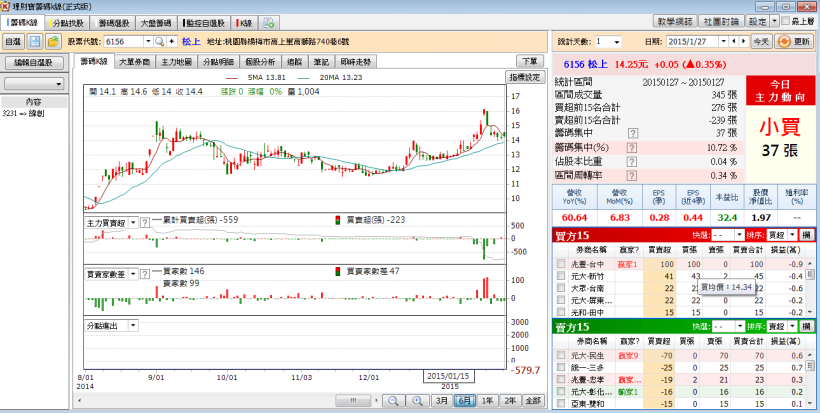This screenshot has width=820, height=413.
Task: Switch to the 監控自選股 top tab
Action: (x=204, y=23)
